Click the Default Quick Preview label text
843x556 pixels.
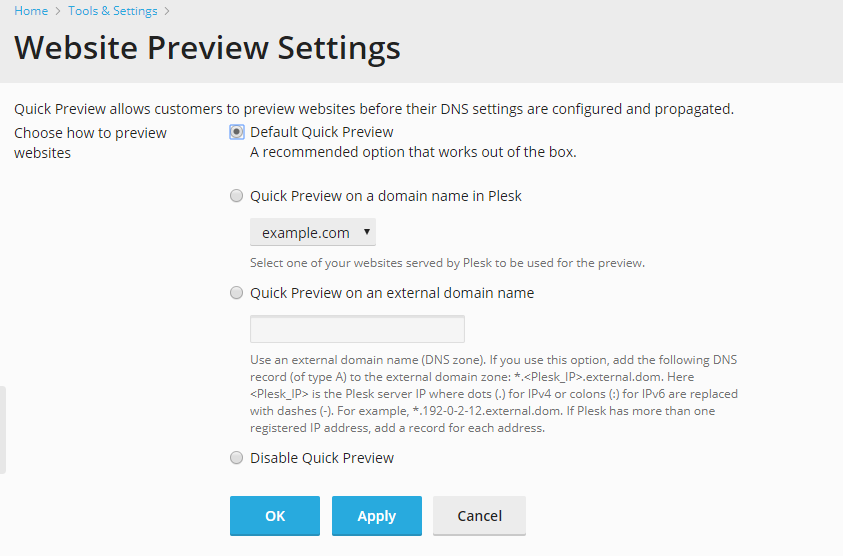pos(321,132)
